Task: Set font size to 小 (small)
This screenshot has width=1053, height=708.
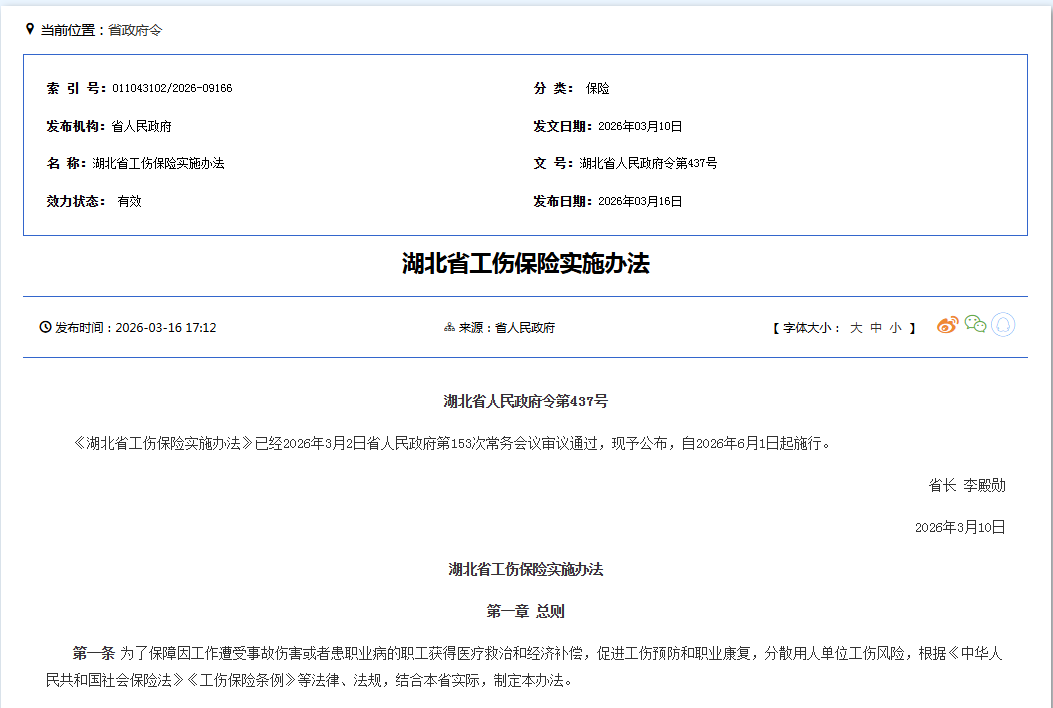Action: pos(895,328)
